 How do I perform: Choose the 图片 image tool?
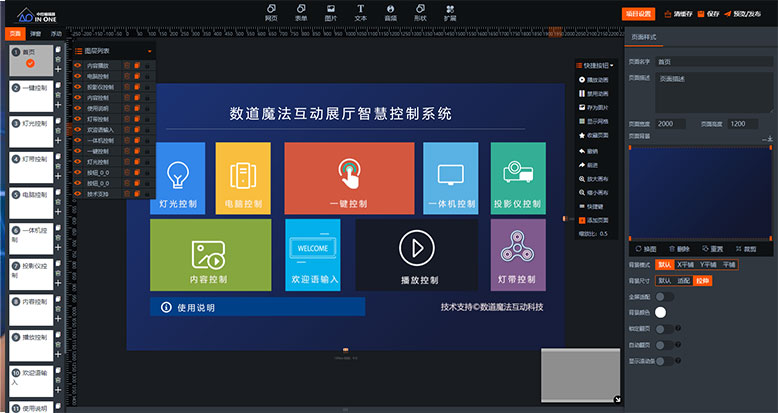pyautogui.click(x=330, y=12)
